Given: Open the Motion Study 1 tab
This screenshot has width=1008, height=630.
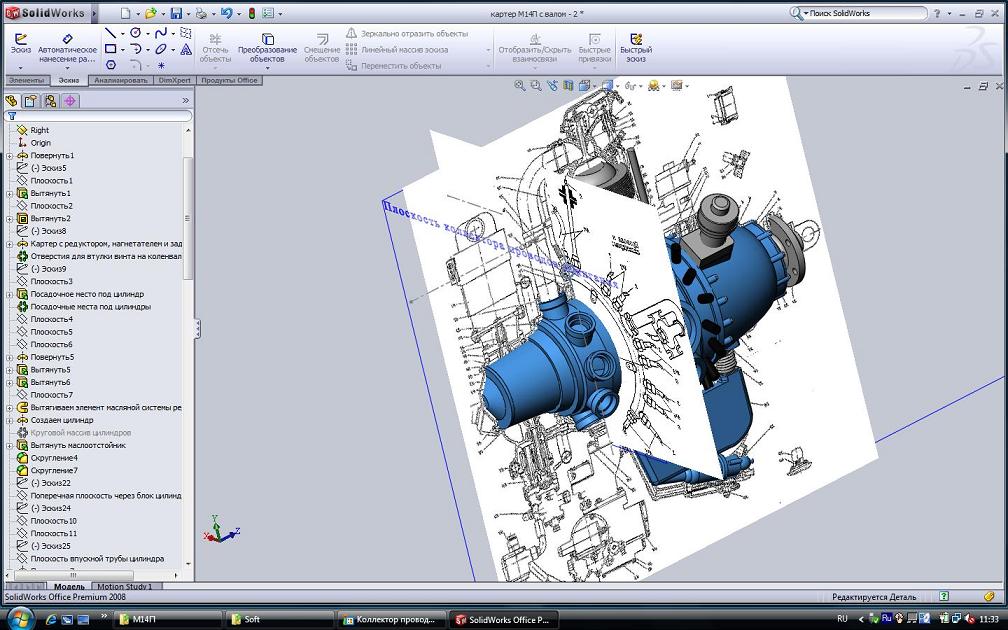Looking at the screenshot, I should coord(125,586).
